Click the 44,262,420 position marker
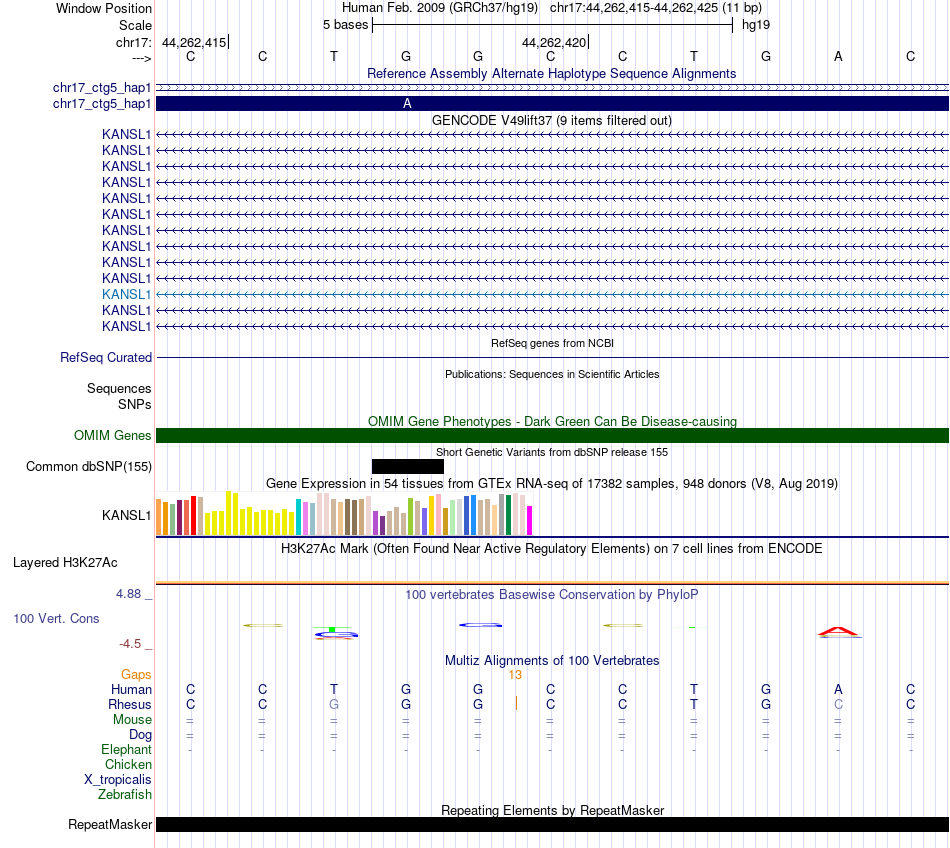 tap(554, 42)
